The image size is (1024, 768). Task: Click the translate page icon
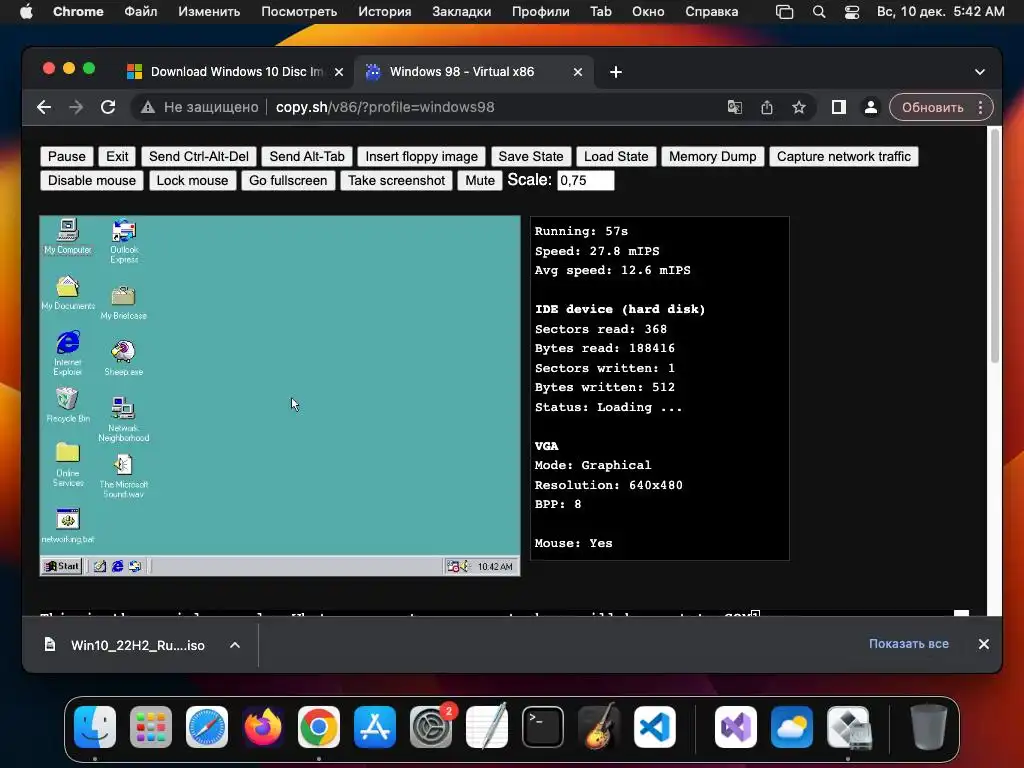click(x=735, y=107)
